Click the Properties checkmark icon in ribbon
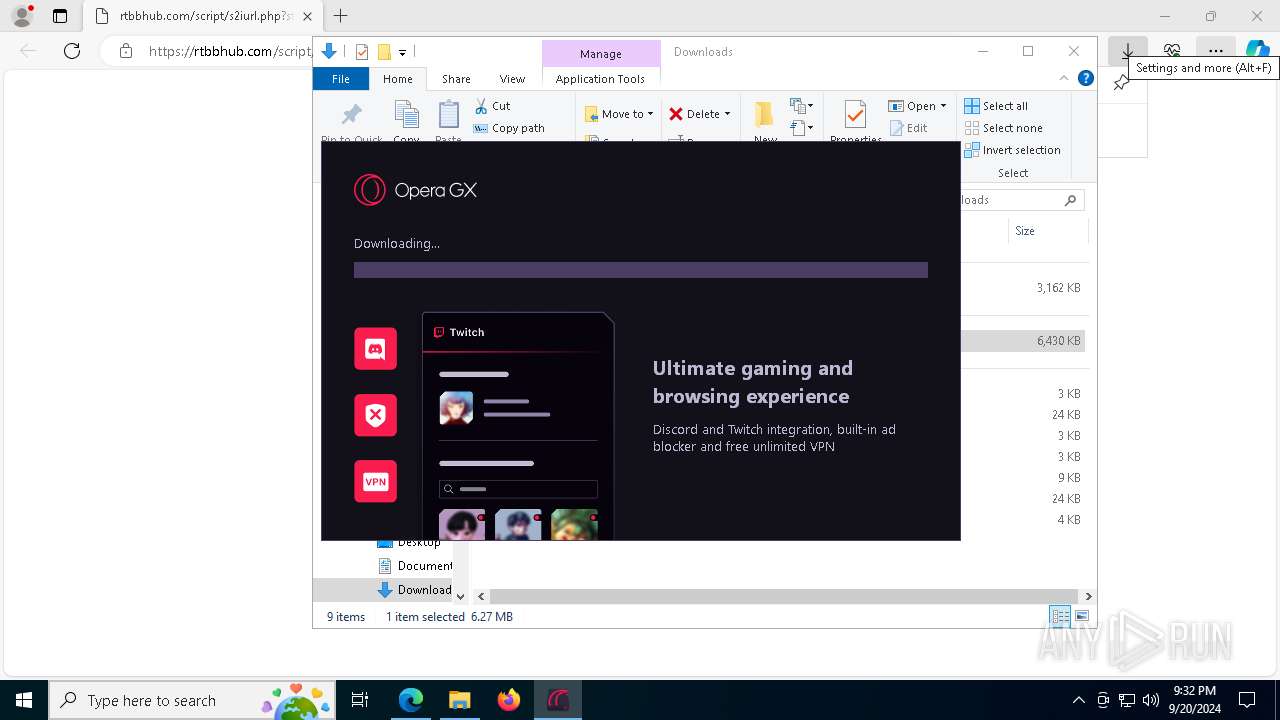 [x=855, y=114]
